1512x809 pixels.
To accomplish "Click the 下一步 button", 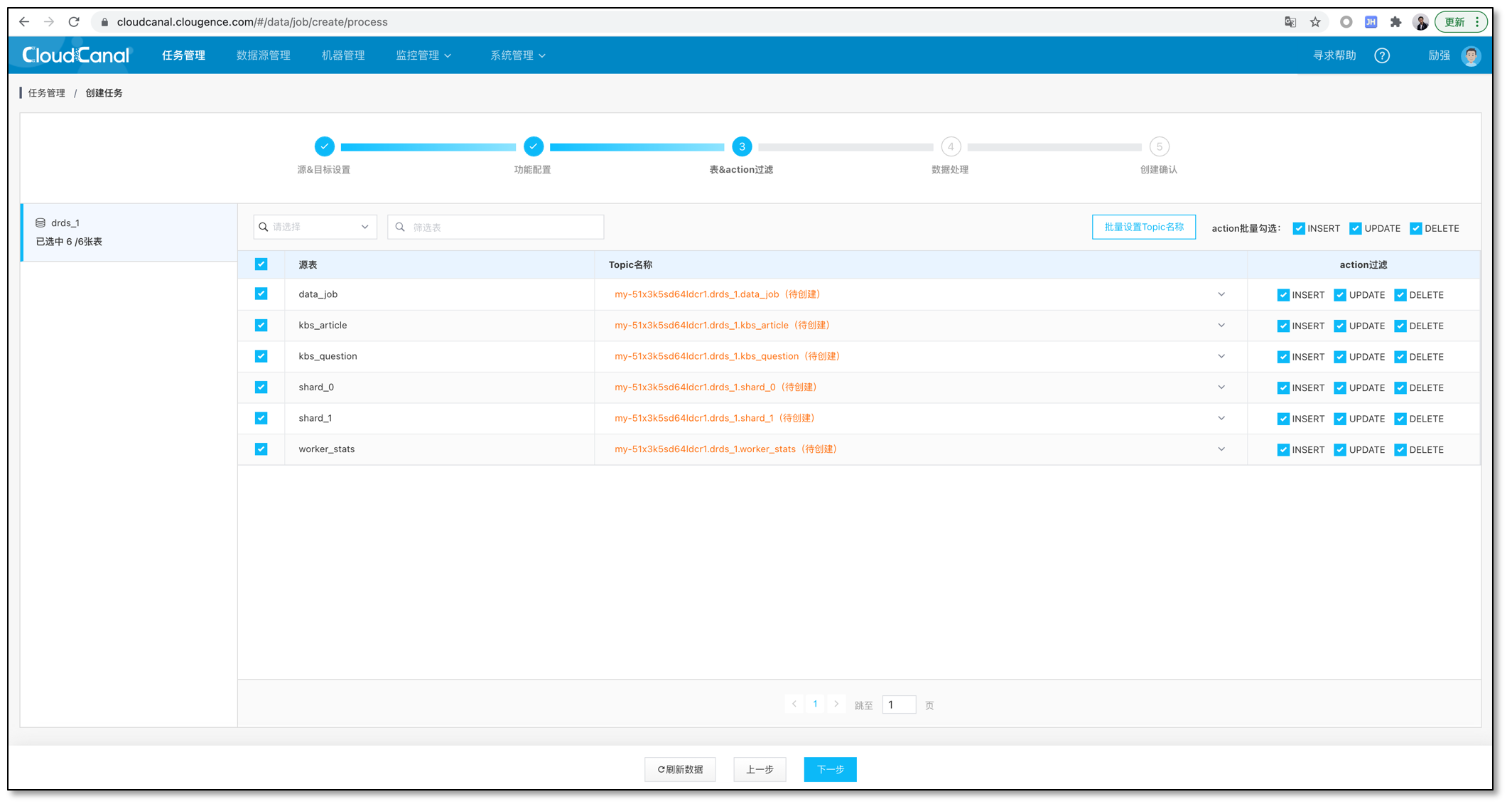I will pos(830,769).
